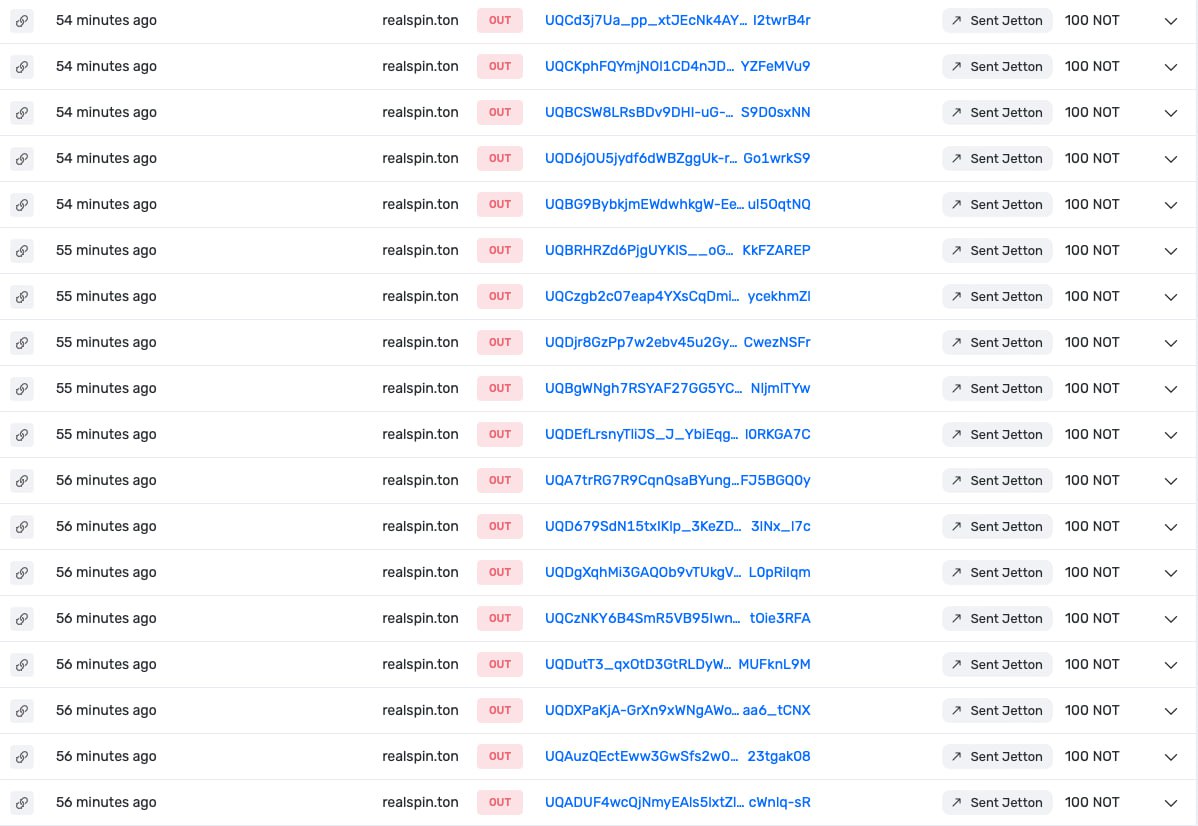This screenshot has height=826, width=1198.
Task: Expand the UQCKphFQ…YZFeMVu9 row chevron
Action: pyautogui.click(x=1170, y=66)
